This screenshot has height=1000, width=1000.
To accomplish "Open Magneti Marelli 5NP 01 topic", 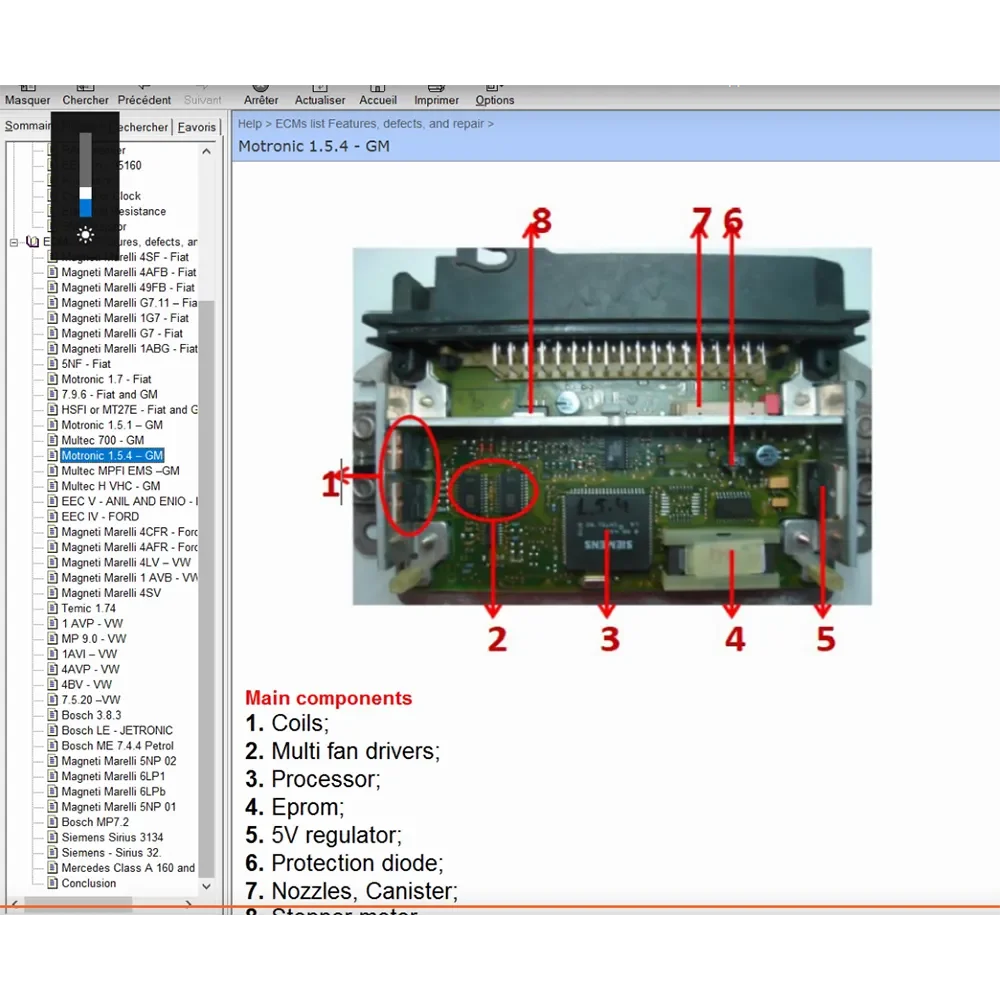I will (x=119, y=807).
